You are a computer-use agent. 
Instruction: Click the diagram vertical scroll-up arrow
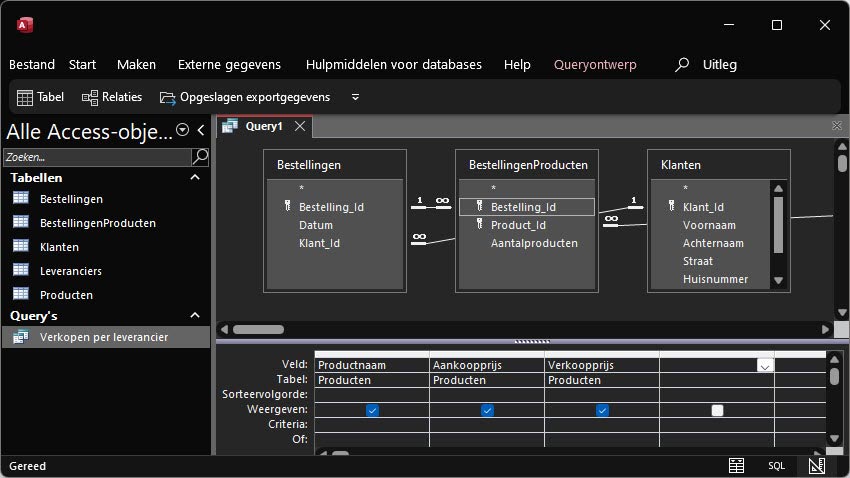841,146
